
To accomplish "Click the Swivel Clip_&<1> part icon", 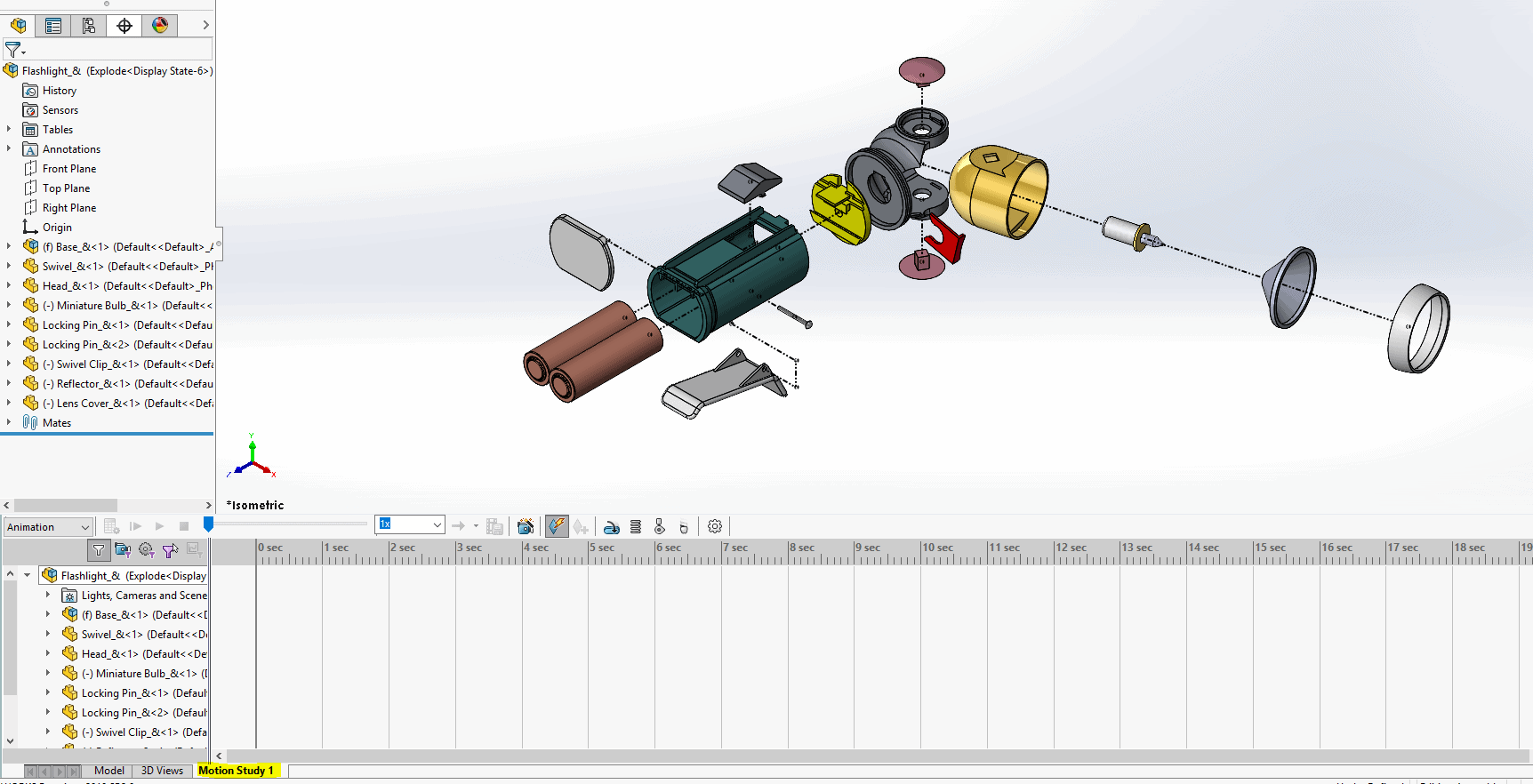I will coord(30,364).
